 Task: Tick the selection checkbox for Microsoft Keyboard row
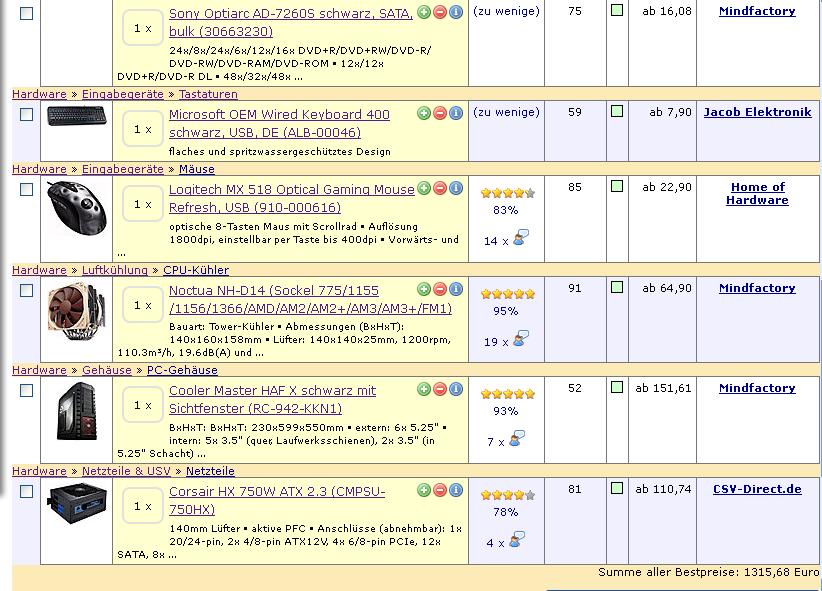point(26,114)
